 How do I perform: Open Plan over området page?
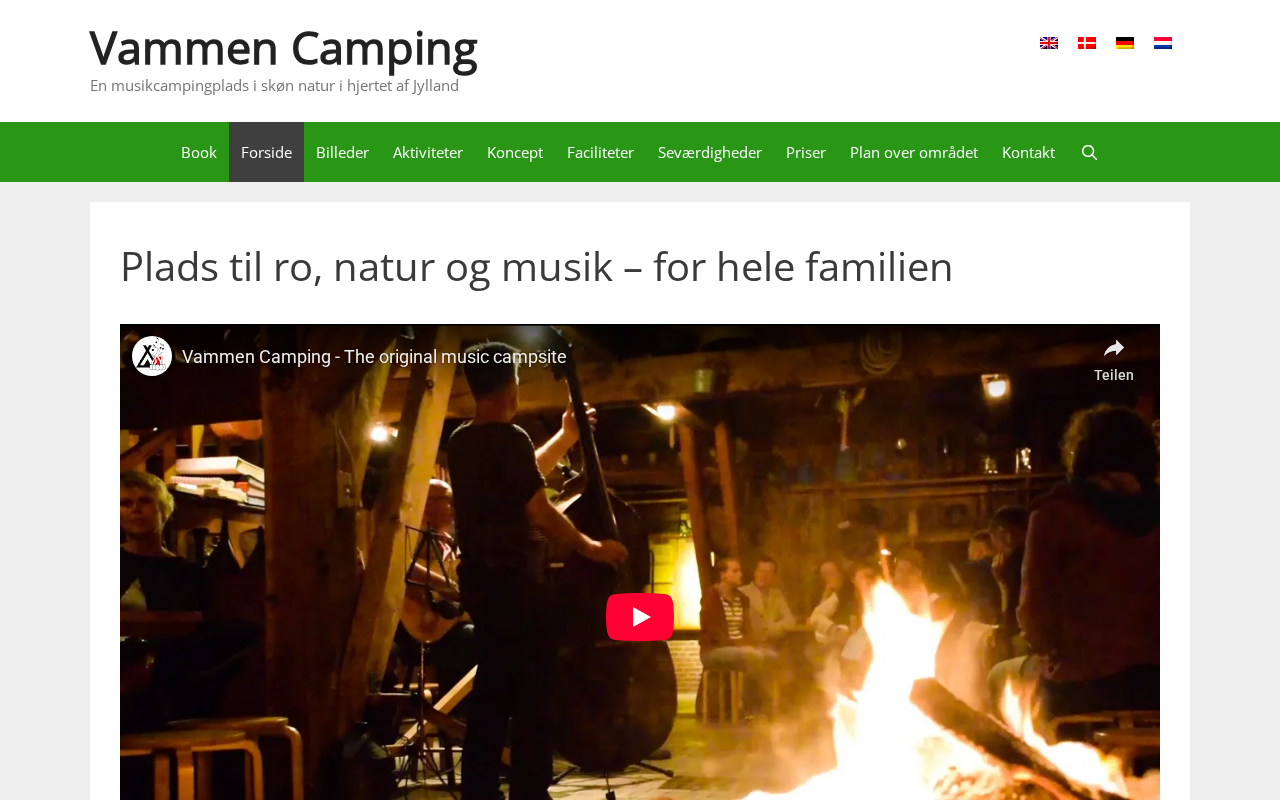[x=914, y=152]
